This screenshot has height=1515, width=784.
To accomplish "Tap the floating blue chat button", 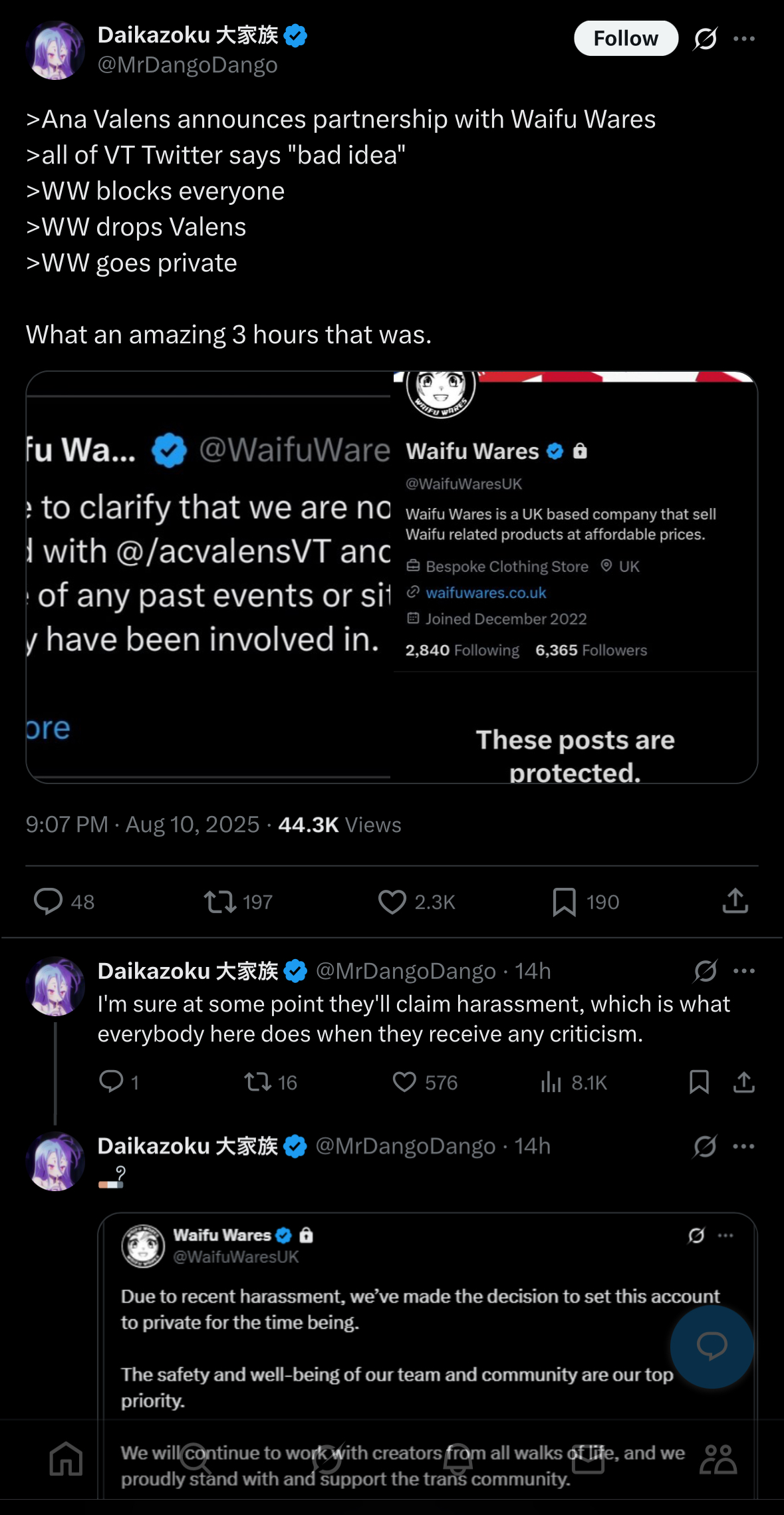I will click(712, 1346).
